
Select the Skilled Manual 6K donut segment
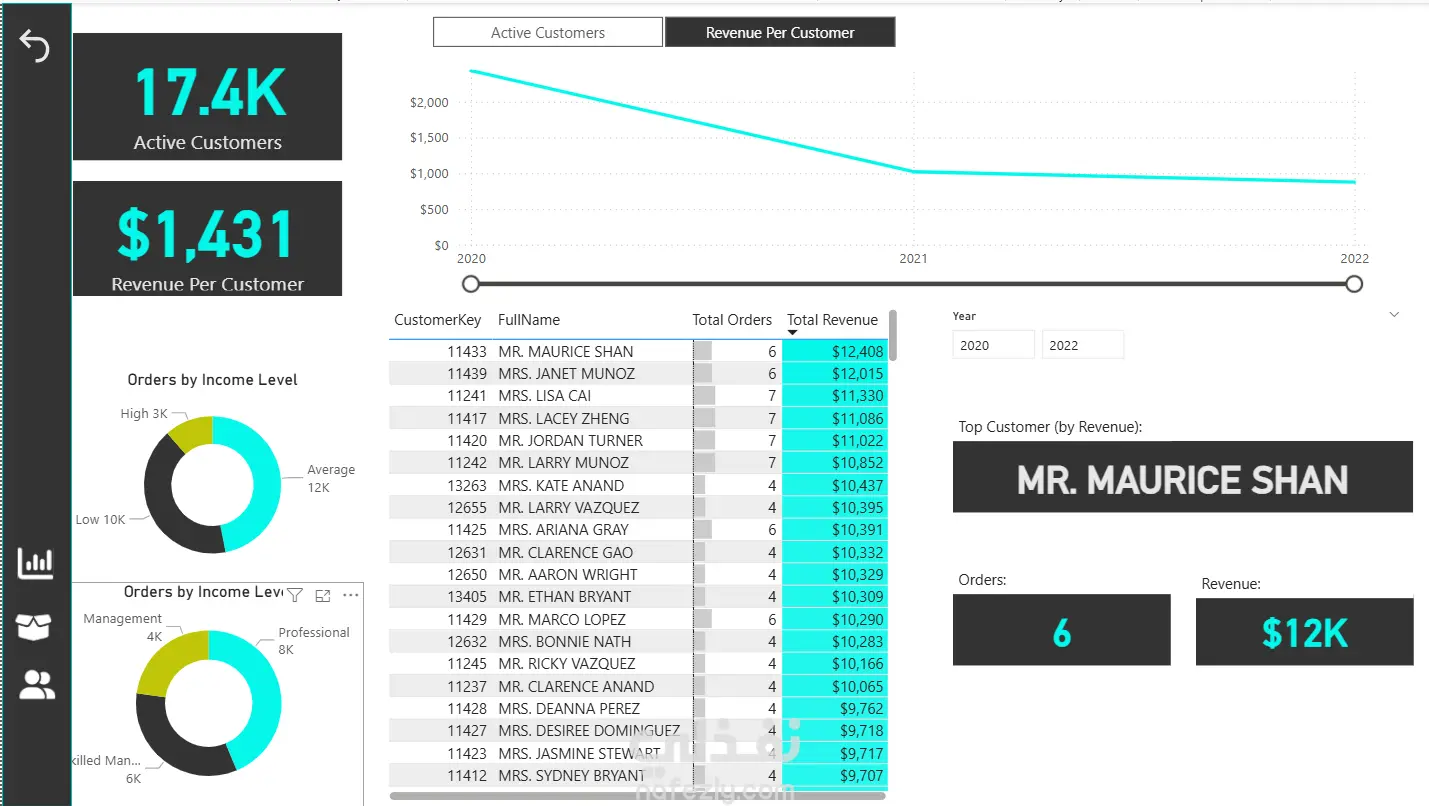pos(170,745)
